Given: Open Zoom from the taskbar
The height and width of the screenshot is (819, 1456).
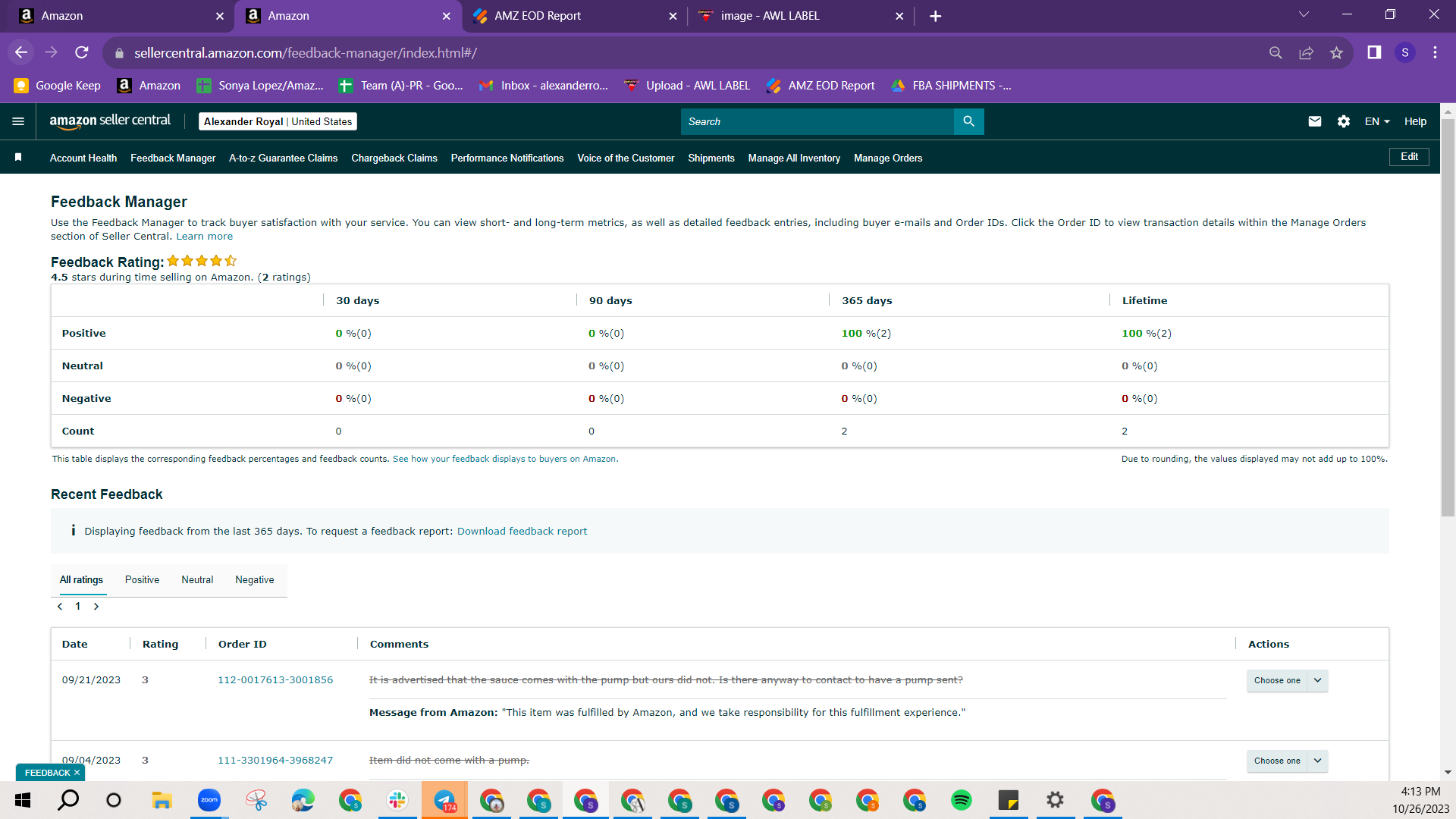Looking at the screenshot, I should [x=209, y=800].
